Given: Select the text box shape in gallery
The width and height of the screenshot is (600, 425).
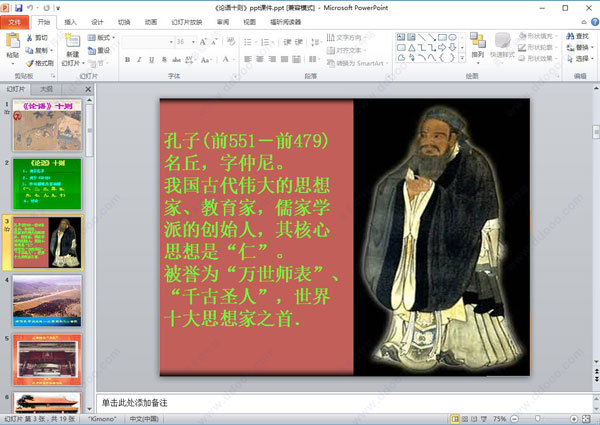Looking at the screenshot, I should (x=401, y=37).
